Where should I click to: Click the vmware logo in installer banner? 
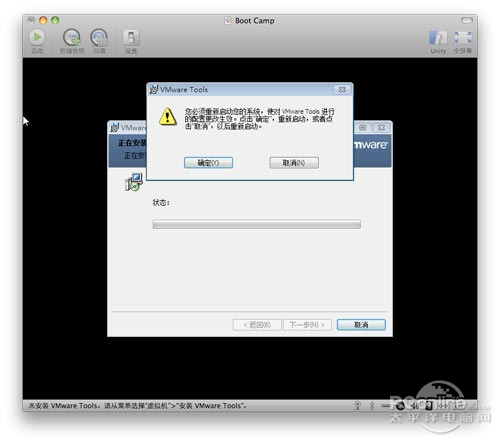click(371, 145)
